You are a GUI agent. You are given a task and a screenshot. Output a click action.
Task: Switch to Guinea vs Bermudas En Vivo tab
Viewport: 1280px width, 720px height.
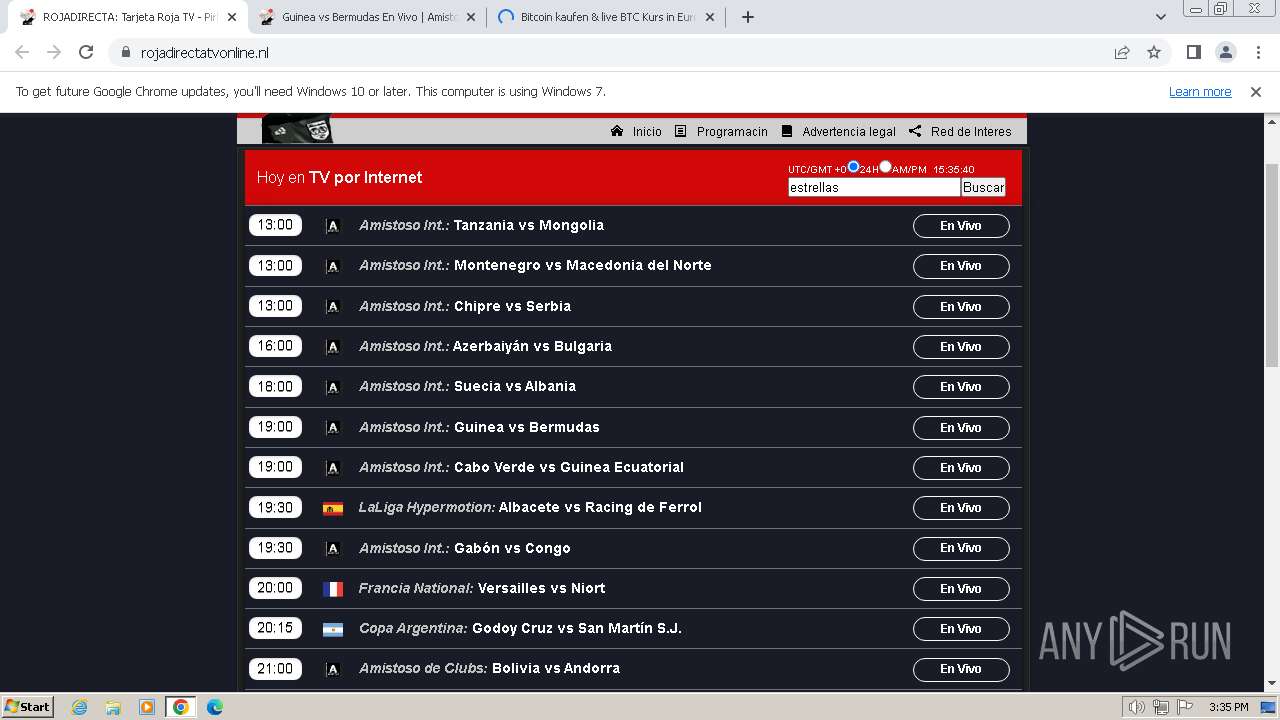368,17
